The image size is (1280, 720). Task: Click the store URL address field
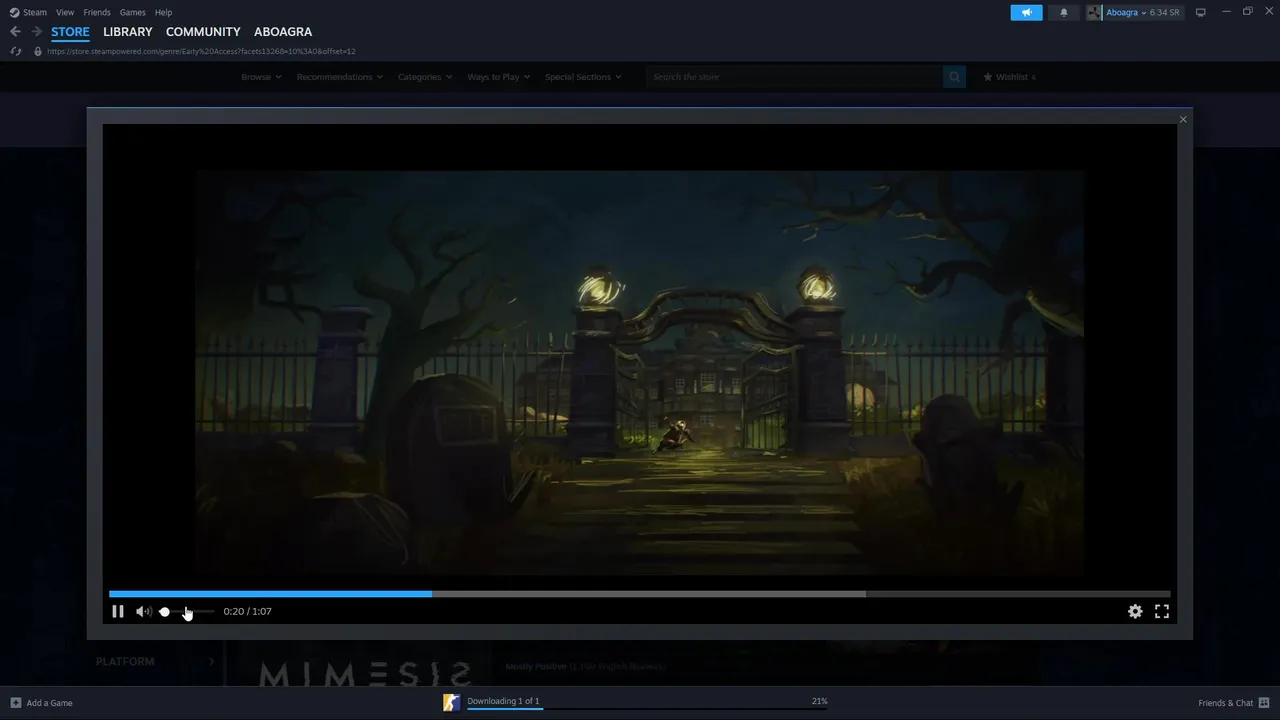click(201, 51)
